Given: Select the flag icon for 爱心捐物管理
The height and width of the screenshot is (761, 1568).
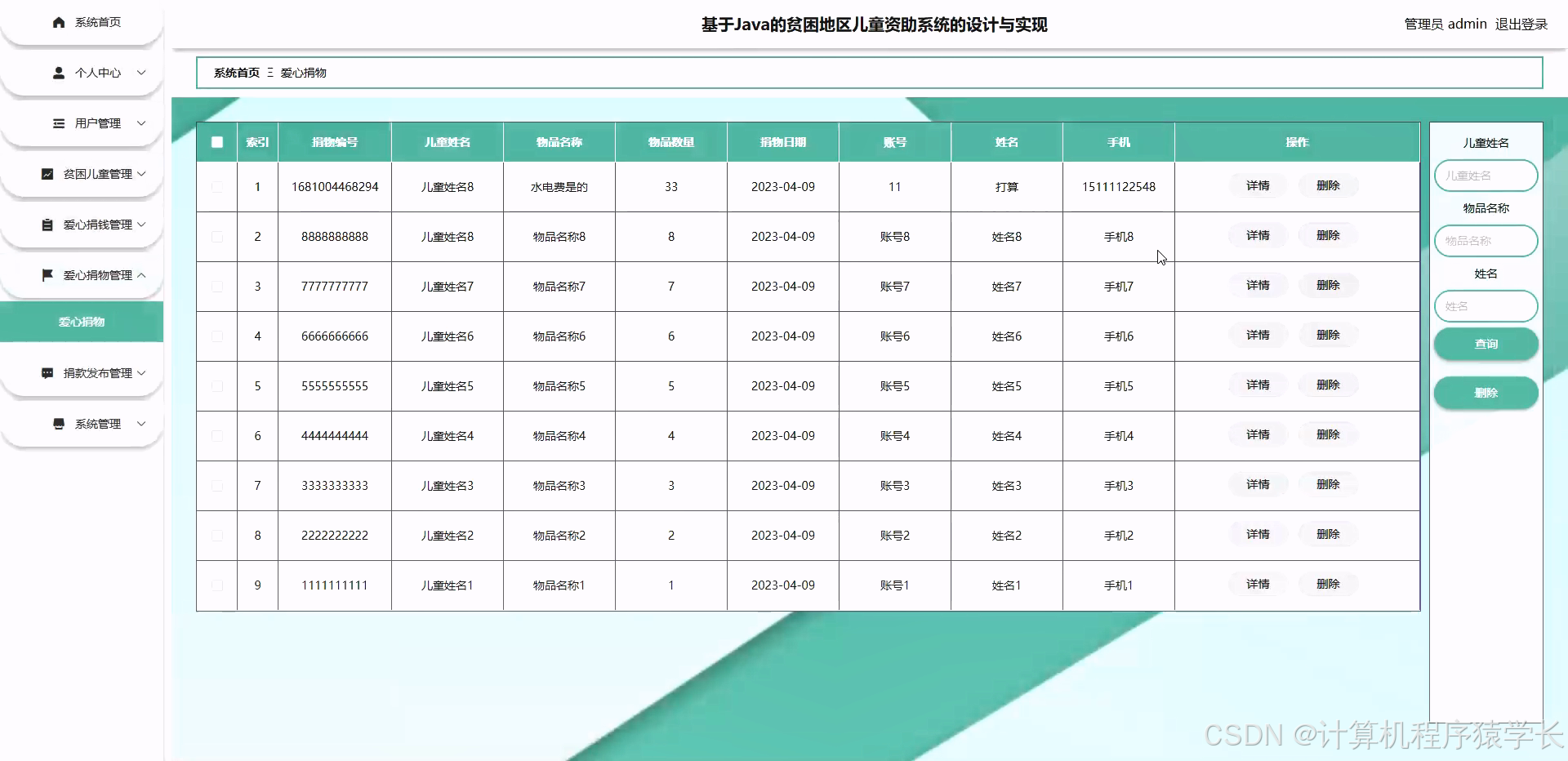Looking at the screenshot, I should 47,274.
